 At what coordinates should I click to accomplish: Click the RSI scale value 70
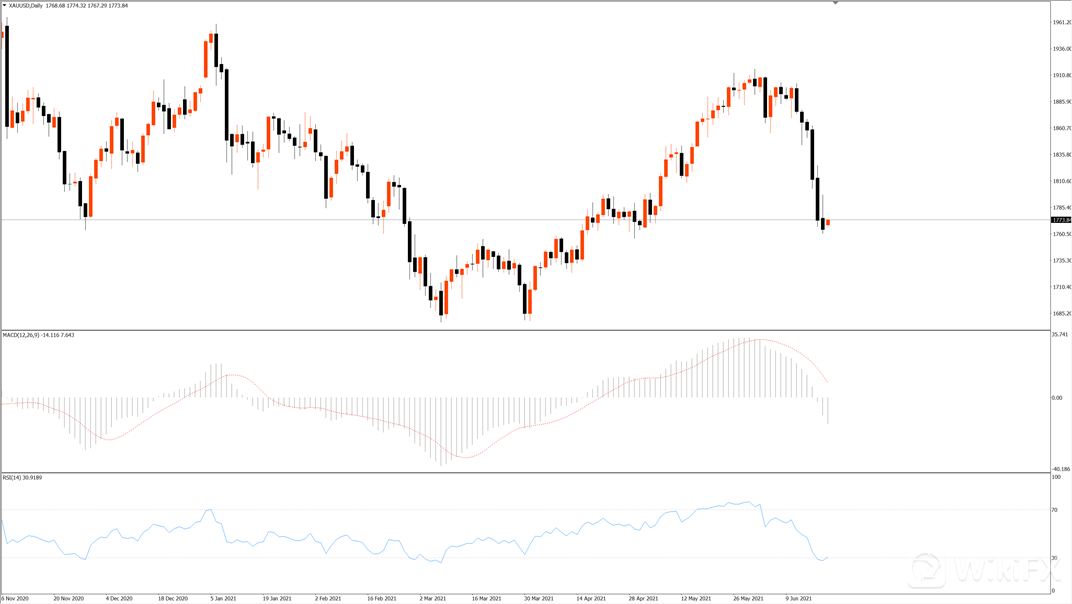[1055, 510]
